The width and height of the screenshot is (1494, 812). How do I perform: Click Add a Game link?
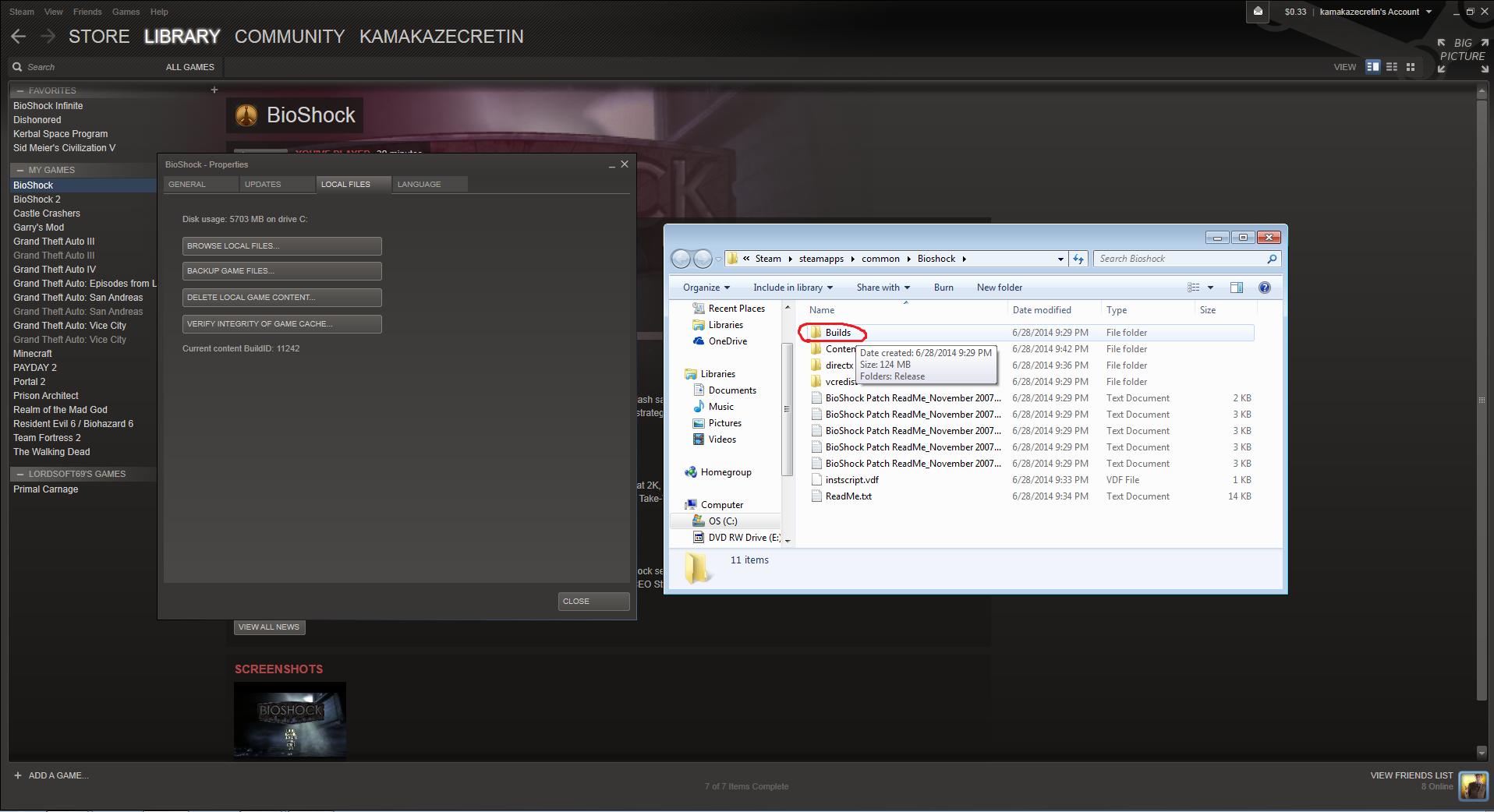[x=51, y=776]
